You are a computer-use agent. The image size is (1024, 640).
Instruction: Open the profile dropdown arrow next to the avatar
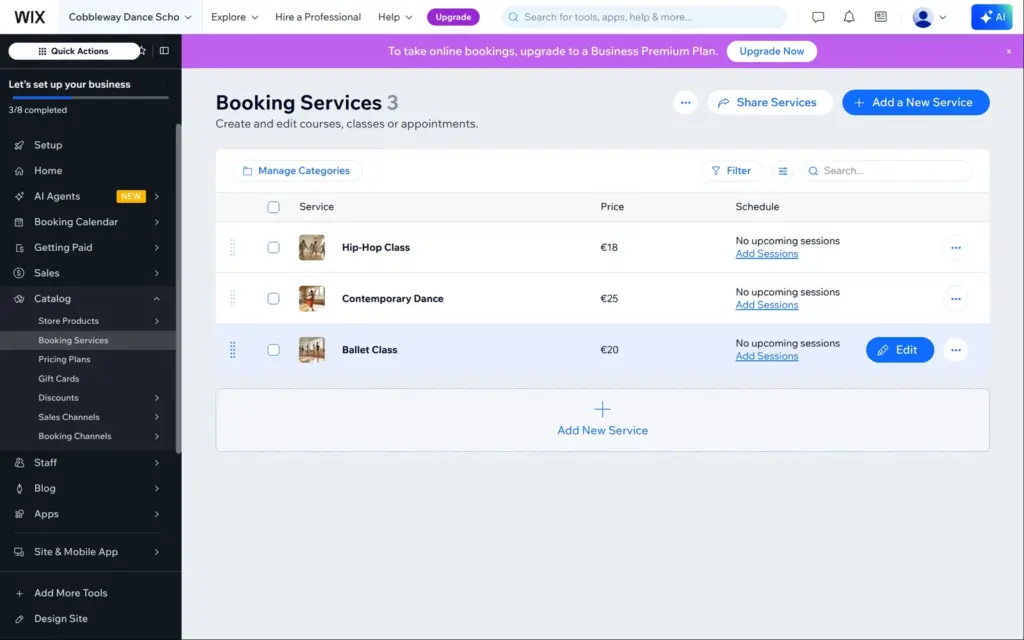point(942,18)
